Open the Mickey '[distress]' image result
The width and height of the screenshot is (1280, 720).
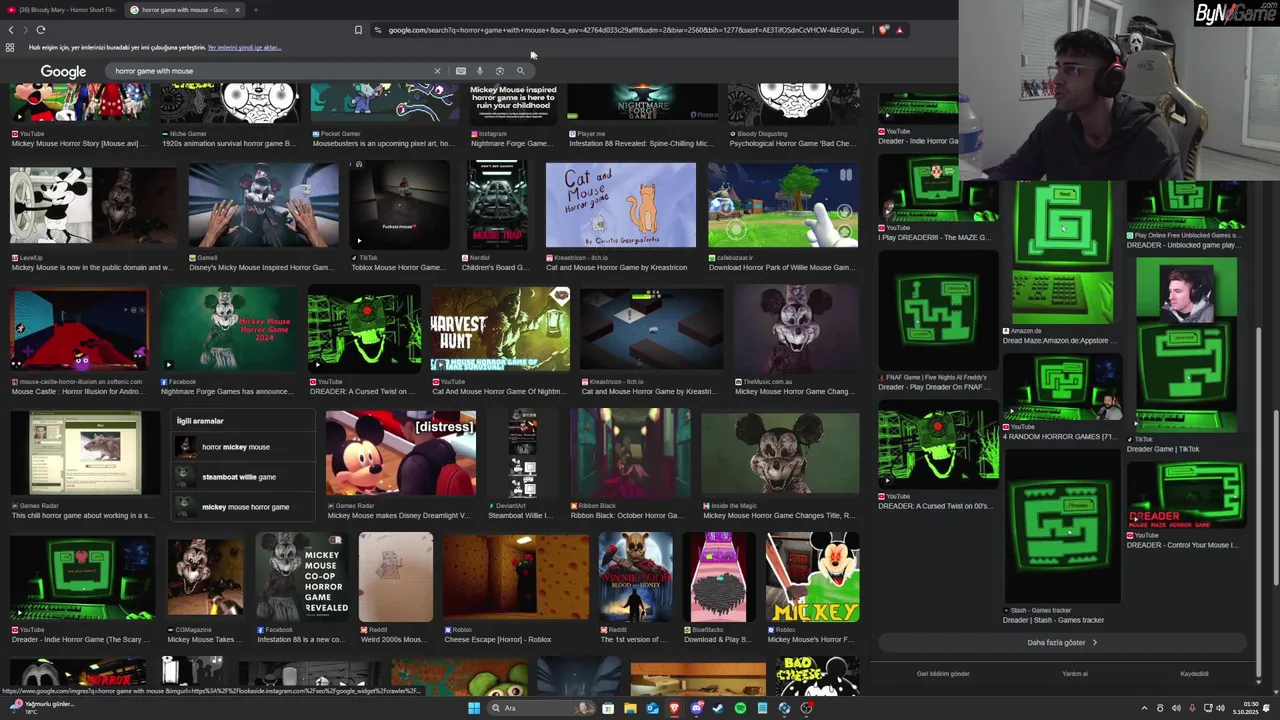401,453
